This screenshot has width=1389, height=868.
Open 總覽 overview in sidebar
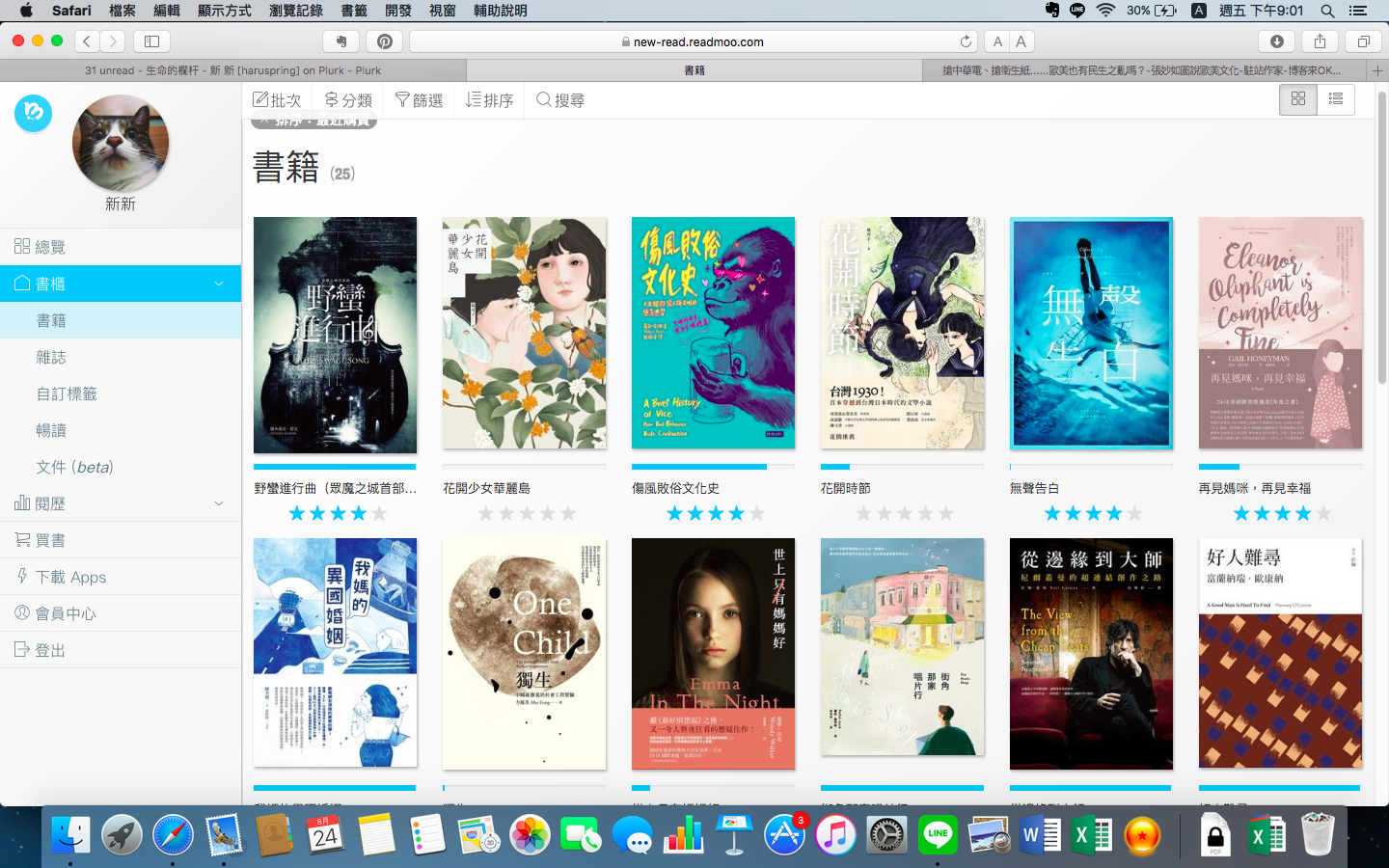coord(121,247)
